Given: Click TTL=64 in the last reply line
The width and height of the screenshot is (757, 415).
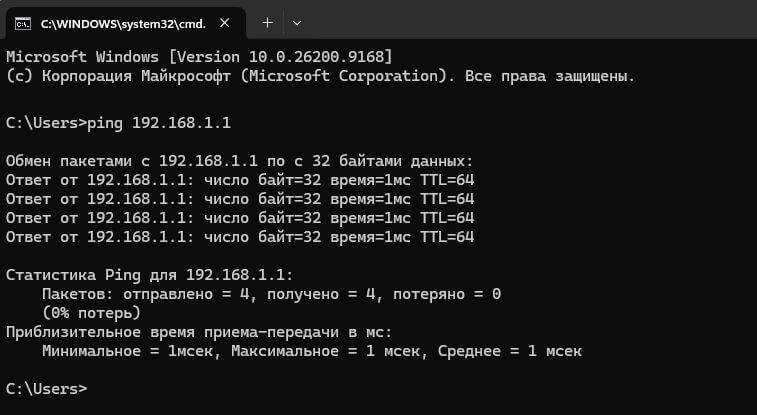Looking at the screenshot, I should coord(447,237).
